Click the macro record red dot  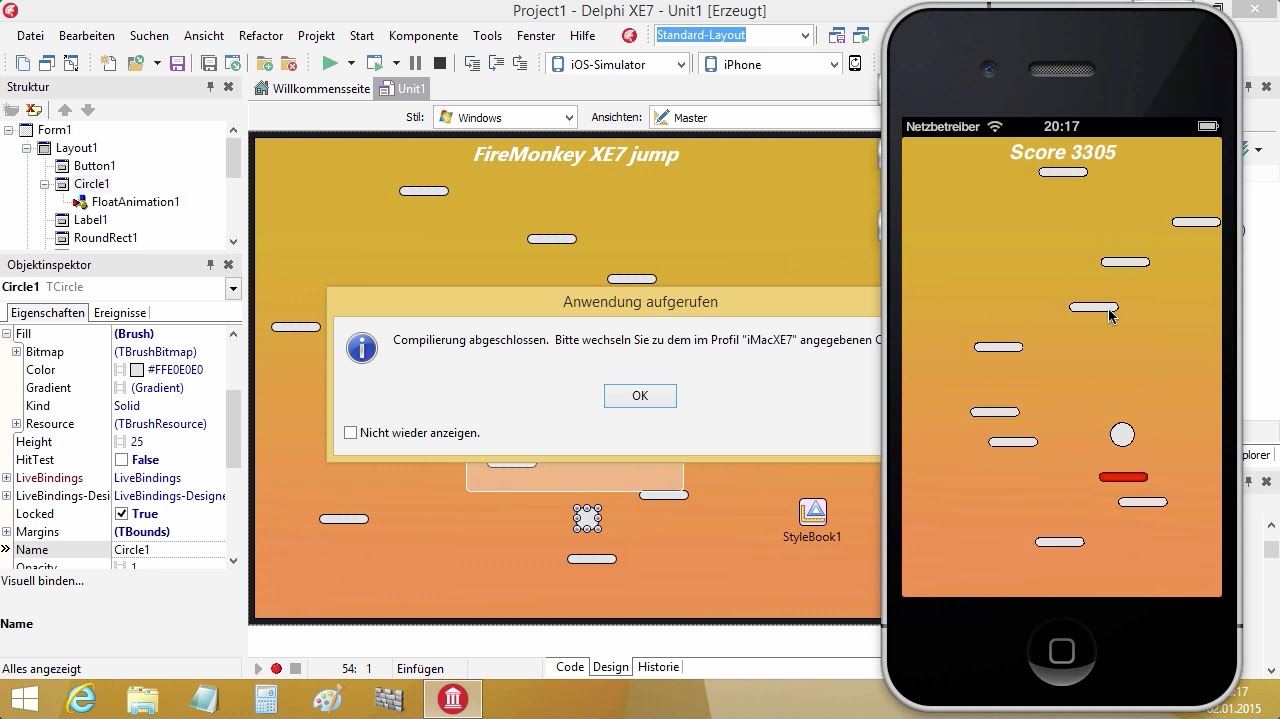coord(276,668)
